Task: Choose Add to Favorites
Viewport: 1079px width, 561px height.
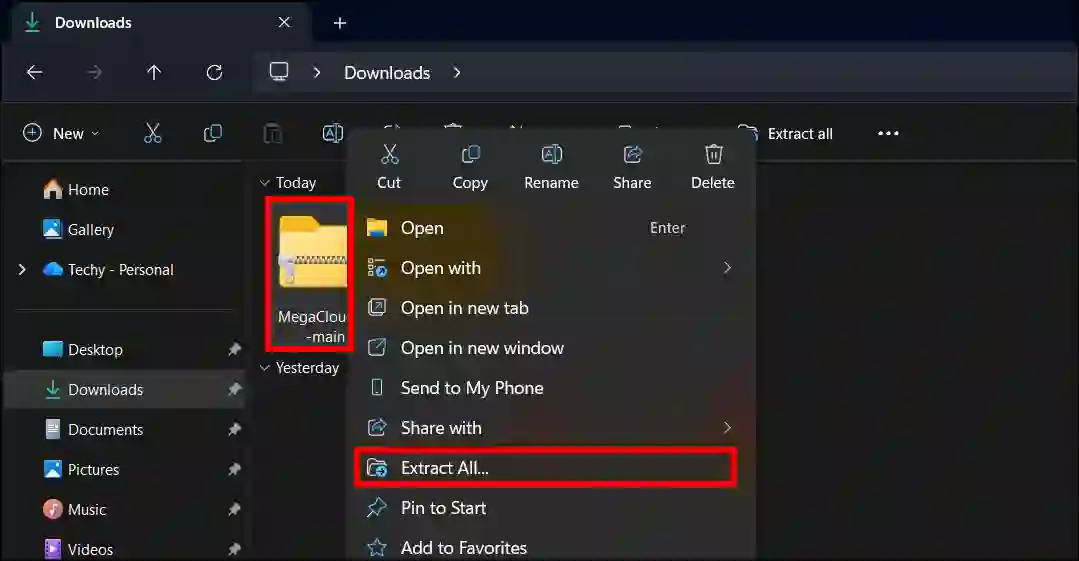Action: (x=546, y=547)
